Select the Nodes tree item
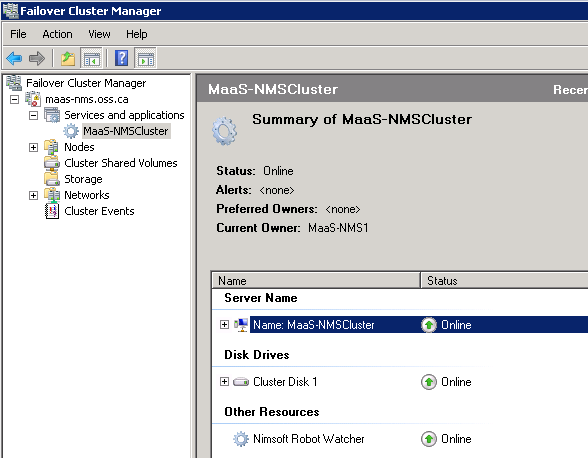The image size is (588, 458). pos(79,147)
